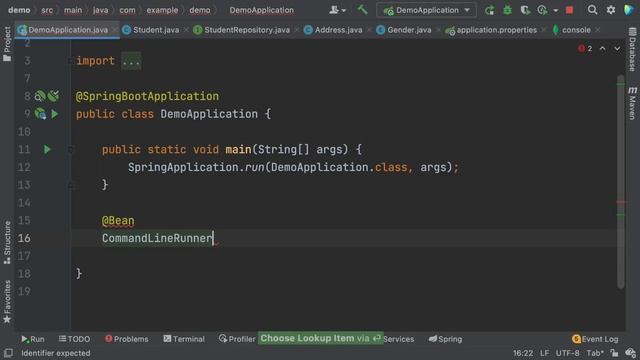This screenshot has width=640, height=360.
Task: Open application.properties tab
Action: pyautogui.click(x=496, y=30)
